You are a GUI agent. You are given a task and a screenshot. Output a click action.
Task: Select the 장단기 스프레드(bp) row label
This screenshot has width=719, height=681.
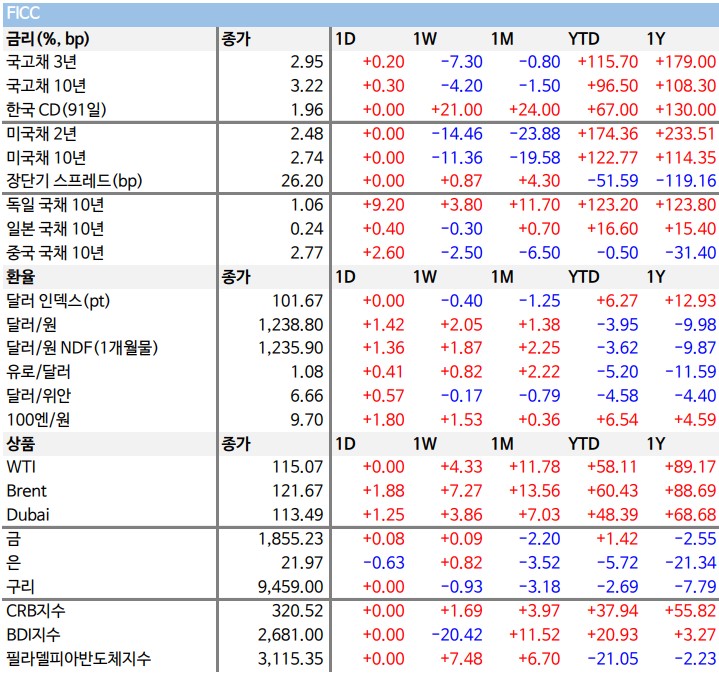[74, 181]
